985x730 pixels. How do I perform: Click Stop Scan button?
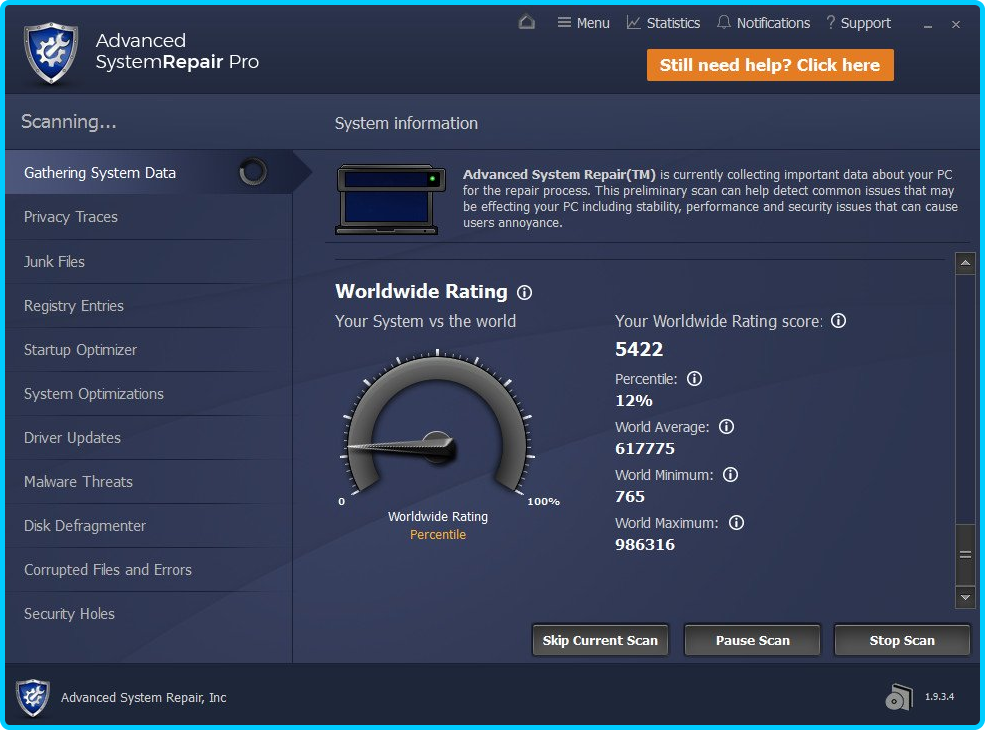(x=902, y=640)
